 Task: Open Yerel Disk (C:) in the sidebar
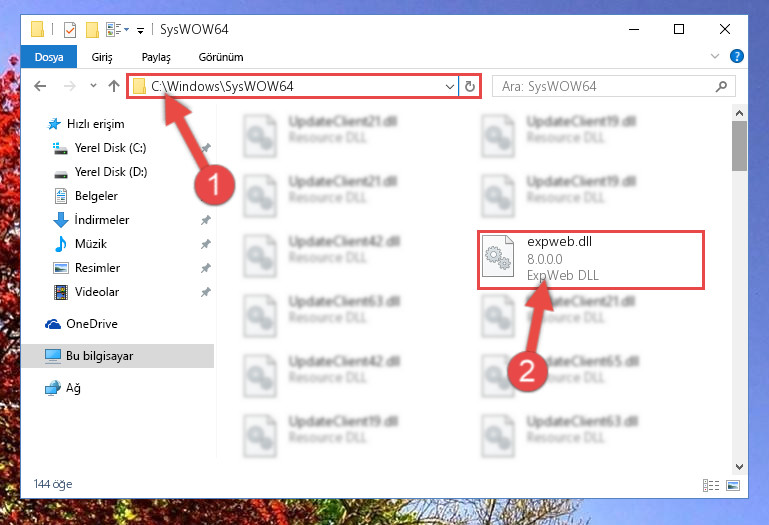click(x=110, y=148)
